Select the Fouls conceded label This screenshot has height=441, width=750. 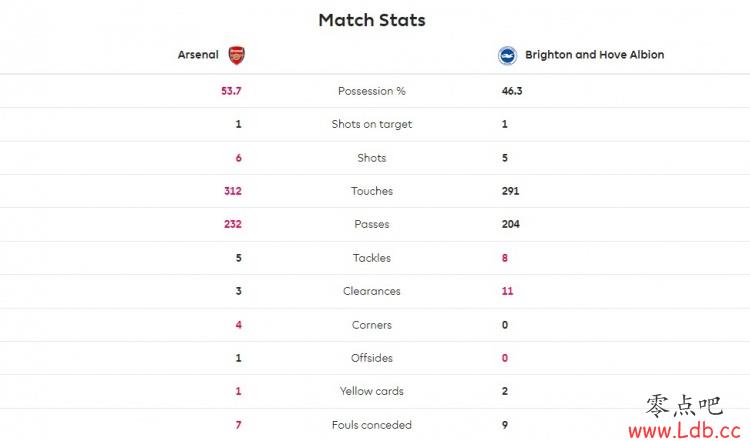pyautogui.click(x=372, y=425)
